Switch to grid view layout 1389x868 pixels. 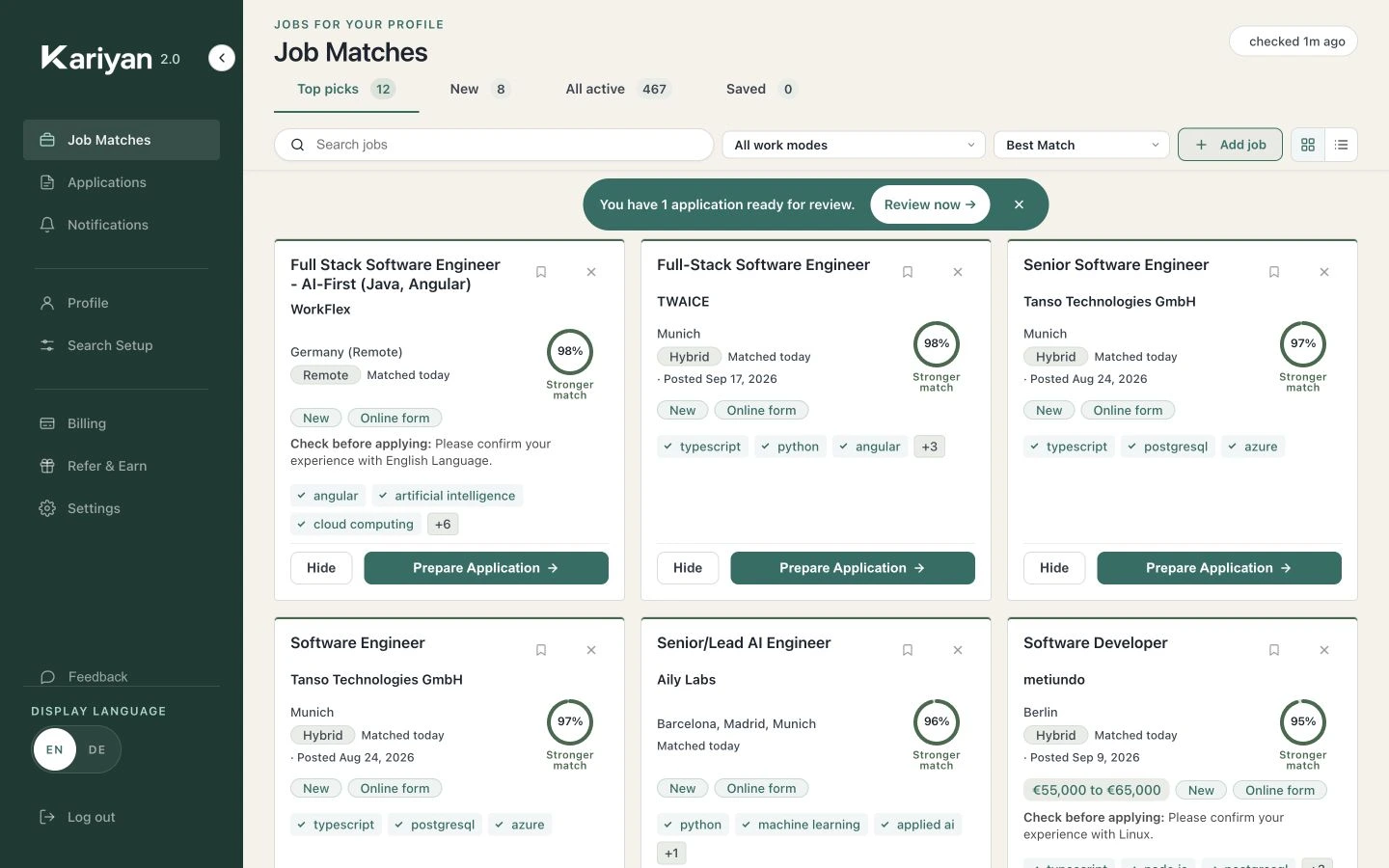pos(1308,145)
